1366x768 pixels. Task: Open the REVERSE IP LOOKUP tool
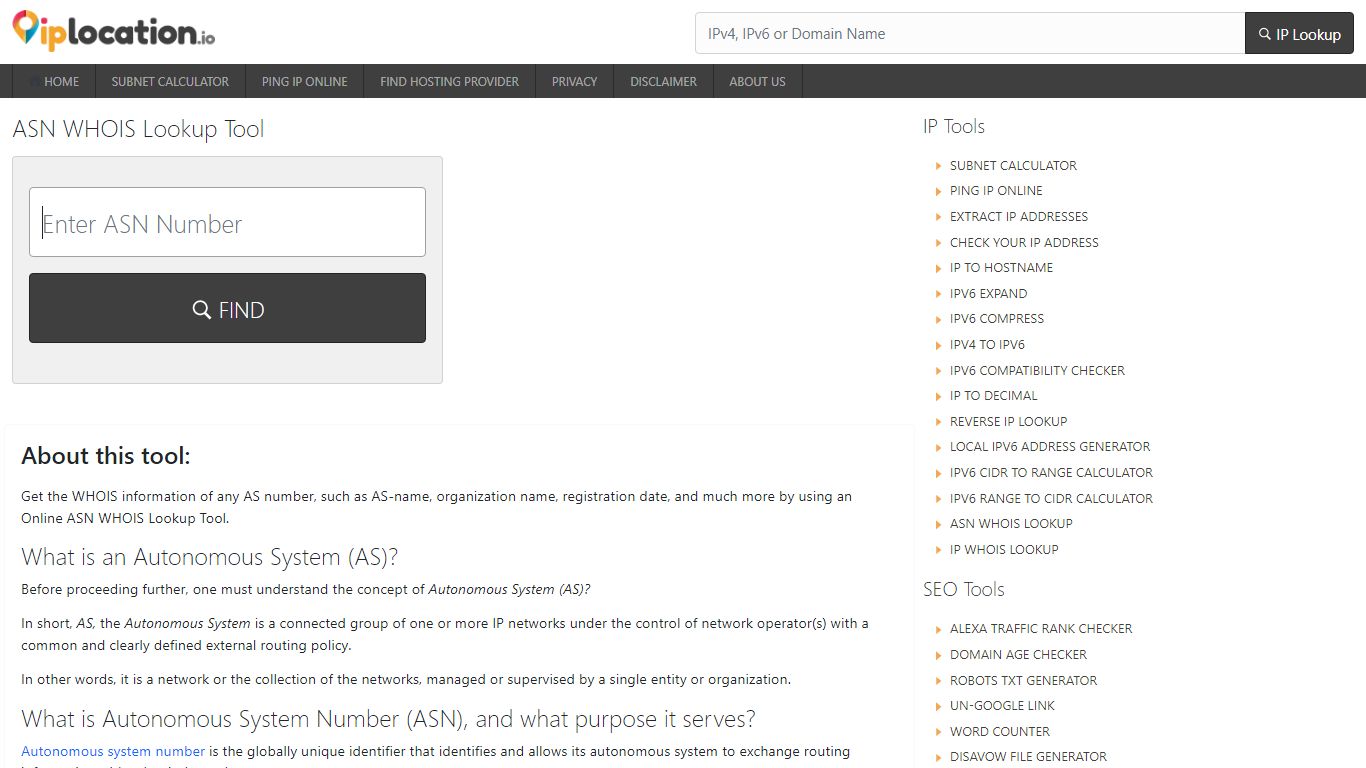(x=1008, y=422)
